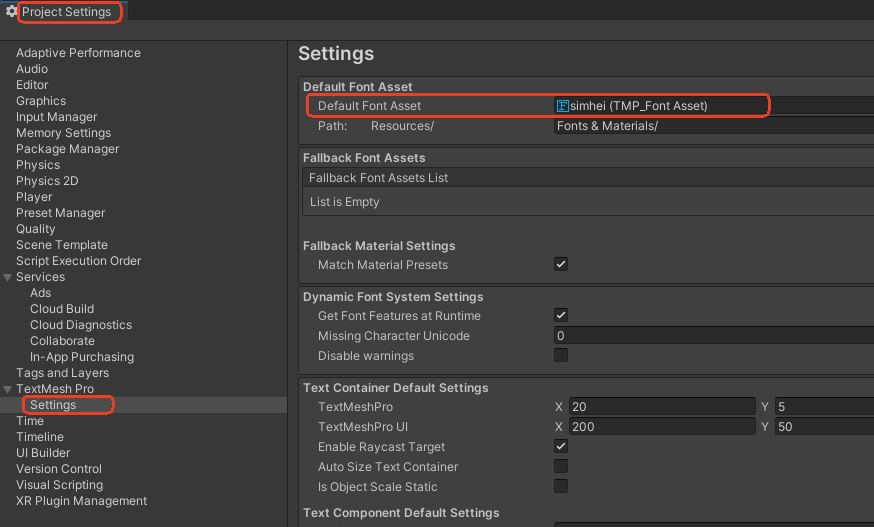
Task: Open Memory Settings category
Action: point(63,133)
